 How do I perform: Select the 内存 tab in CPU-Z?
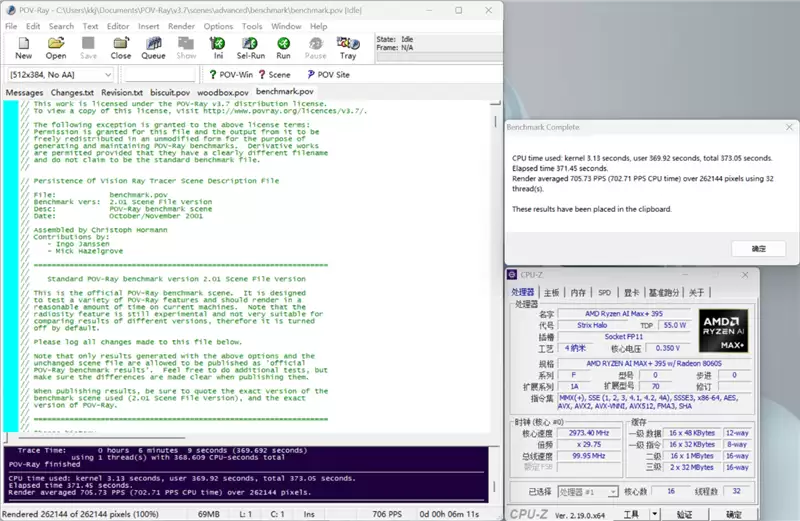[578, 292]
